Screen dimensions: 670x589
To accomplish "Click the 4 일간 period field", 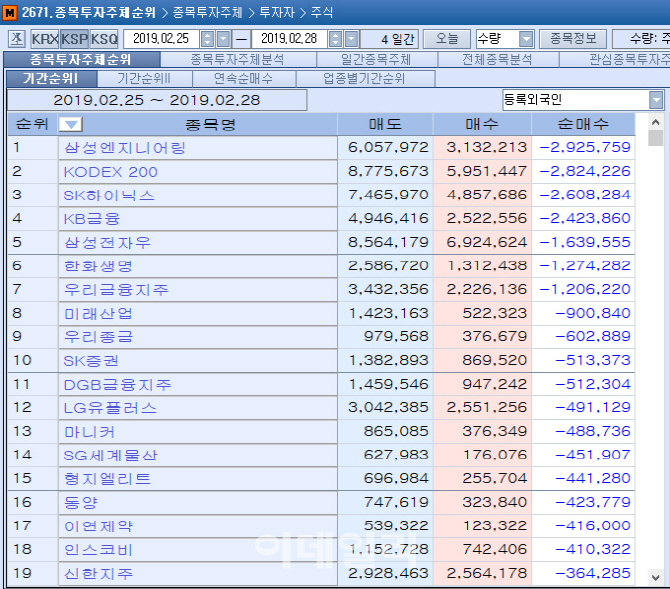I will click(x=389, y=39).
